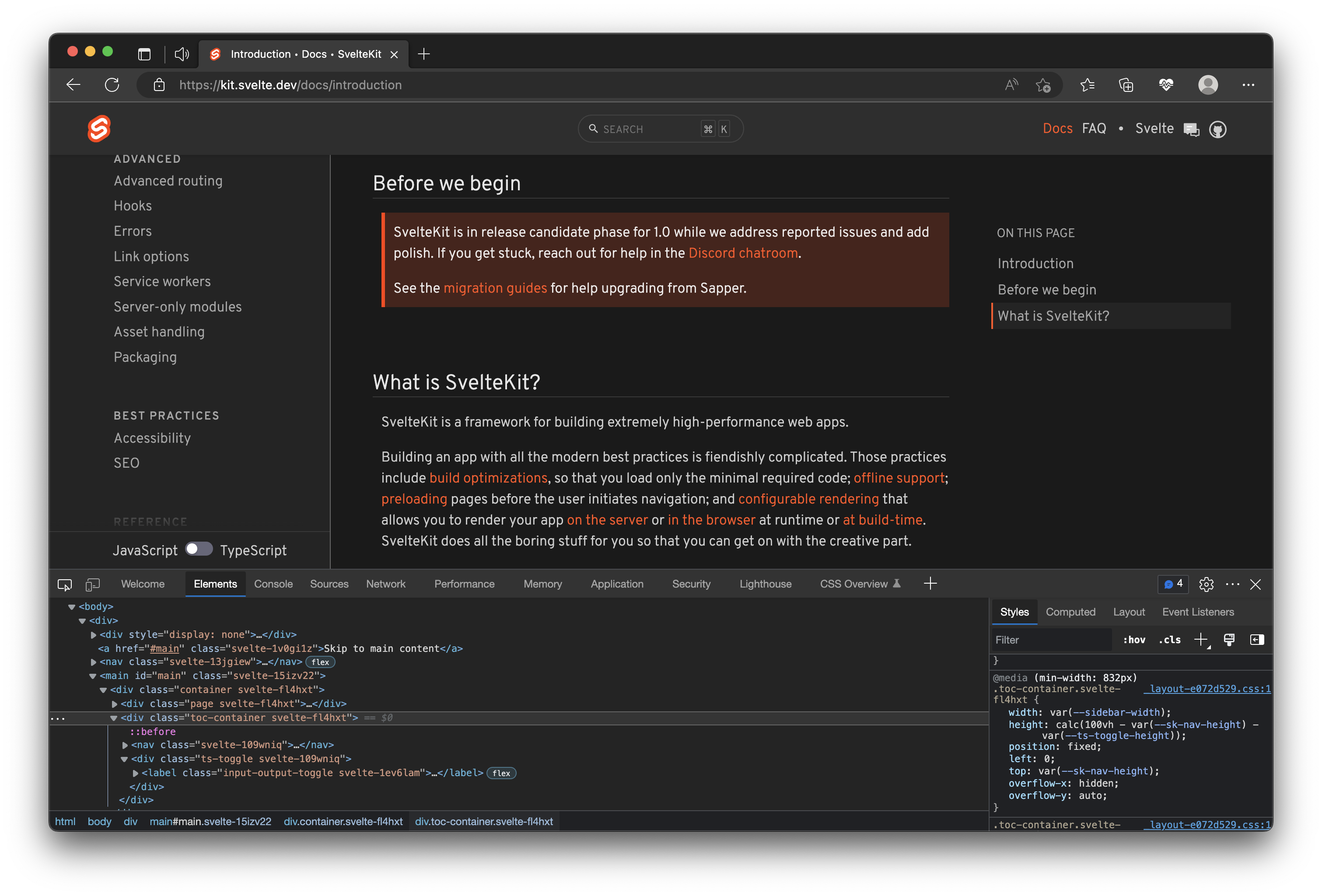The height and width of the screenshot is (896, 1322).
Task: Switch to the Console tab in DevTools
Action: pos(273,584)
